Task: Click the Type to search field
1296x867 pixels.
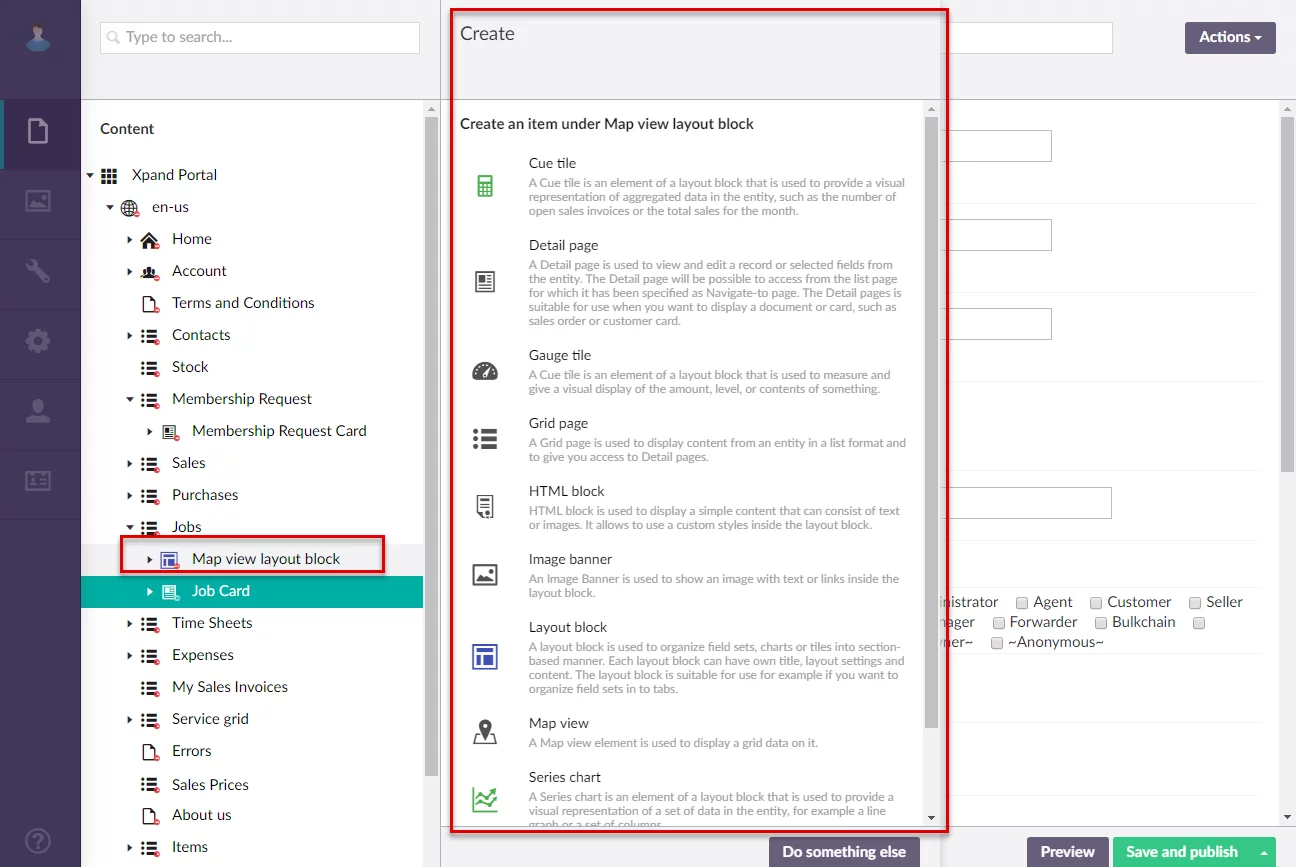Action: pyautogui.click(x=260, y=38)
